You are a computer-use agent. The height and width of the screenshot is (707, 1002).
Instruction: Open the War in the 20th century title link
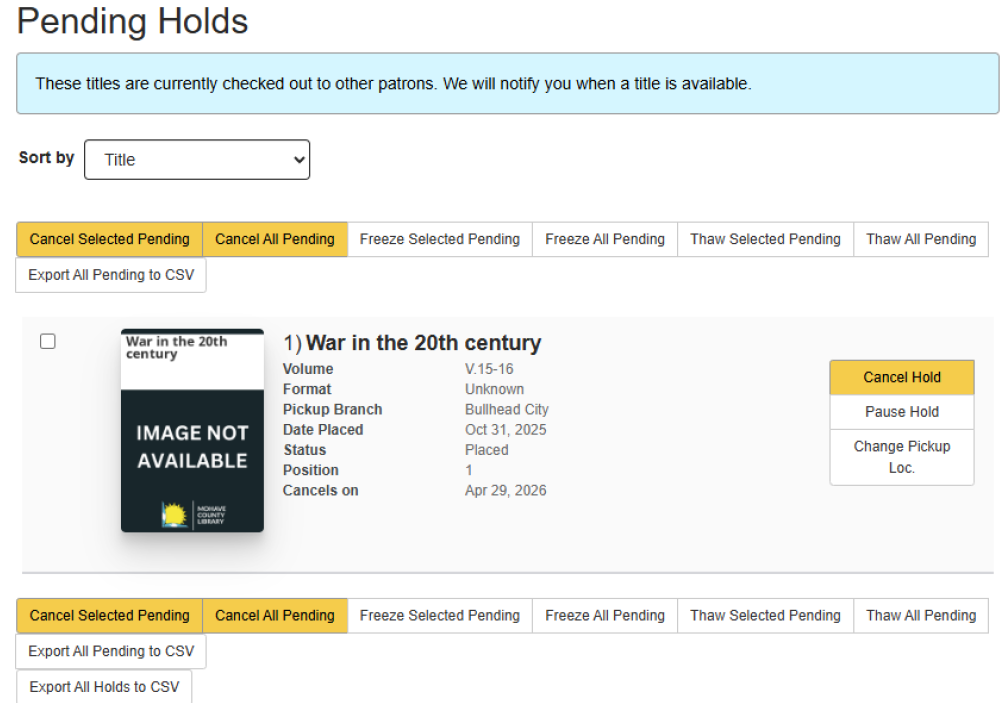[423, 343]
